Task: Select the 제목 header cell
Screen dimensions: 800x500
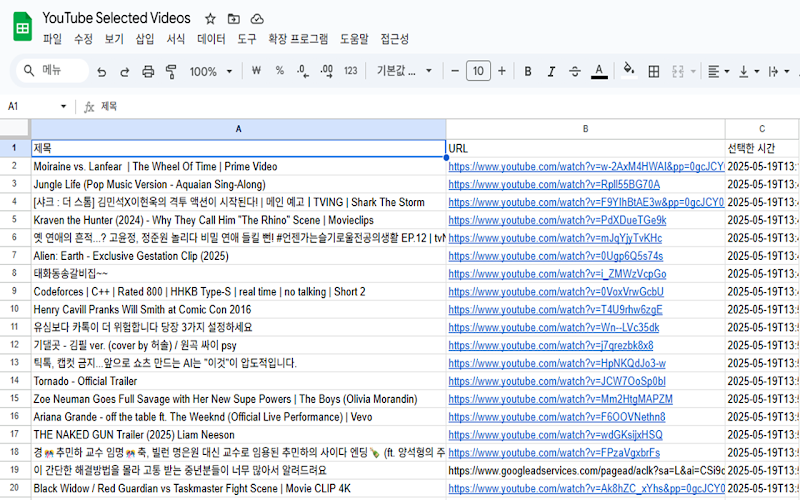Action: 238,148
